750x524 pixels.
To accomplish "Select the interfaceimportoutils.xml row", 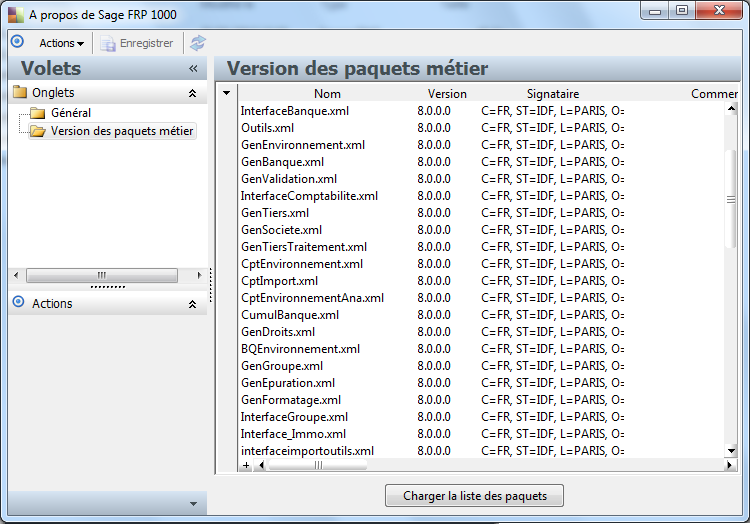I will tap(481, 451).
